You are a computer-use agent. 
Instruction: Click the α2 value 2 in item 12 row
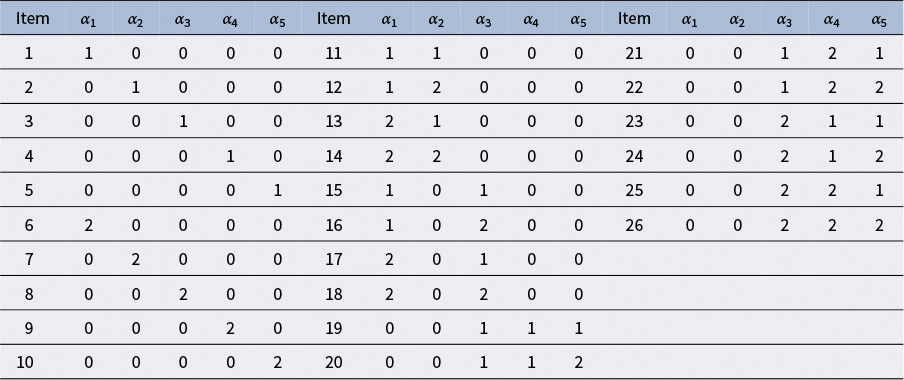(436, 88)
